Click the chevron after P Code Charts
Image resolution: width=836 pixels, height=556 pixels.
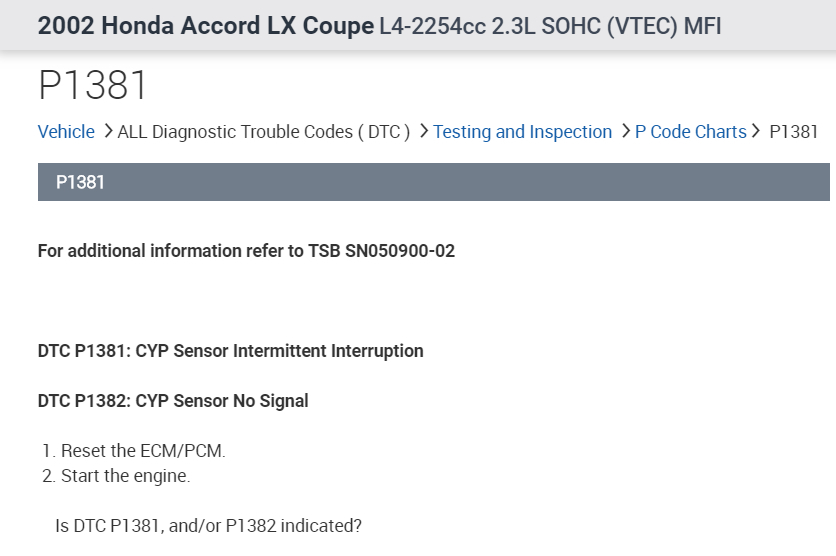(x=757, y=131)
